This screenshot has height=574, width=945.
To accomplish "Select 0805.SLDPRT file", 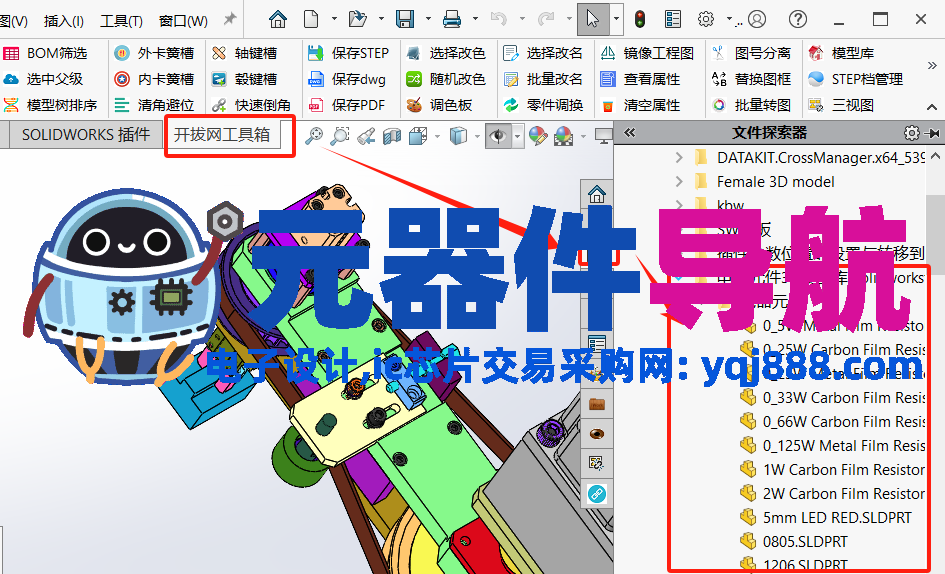I will click(x=793, y=541).
